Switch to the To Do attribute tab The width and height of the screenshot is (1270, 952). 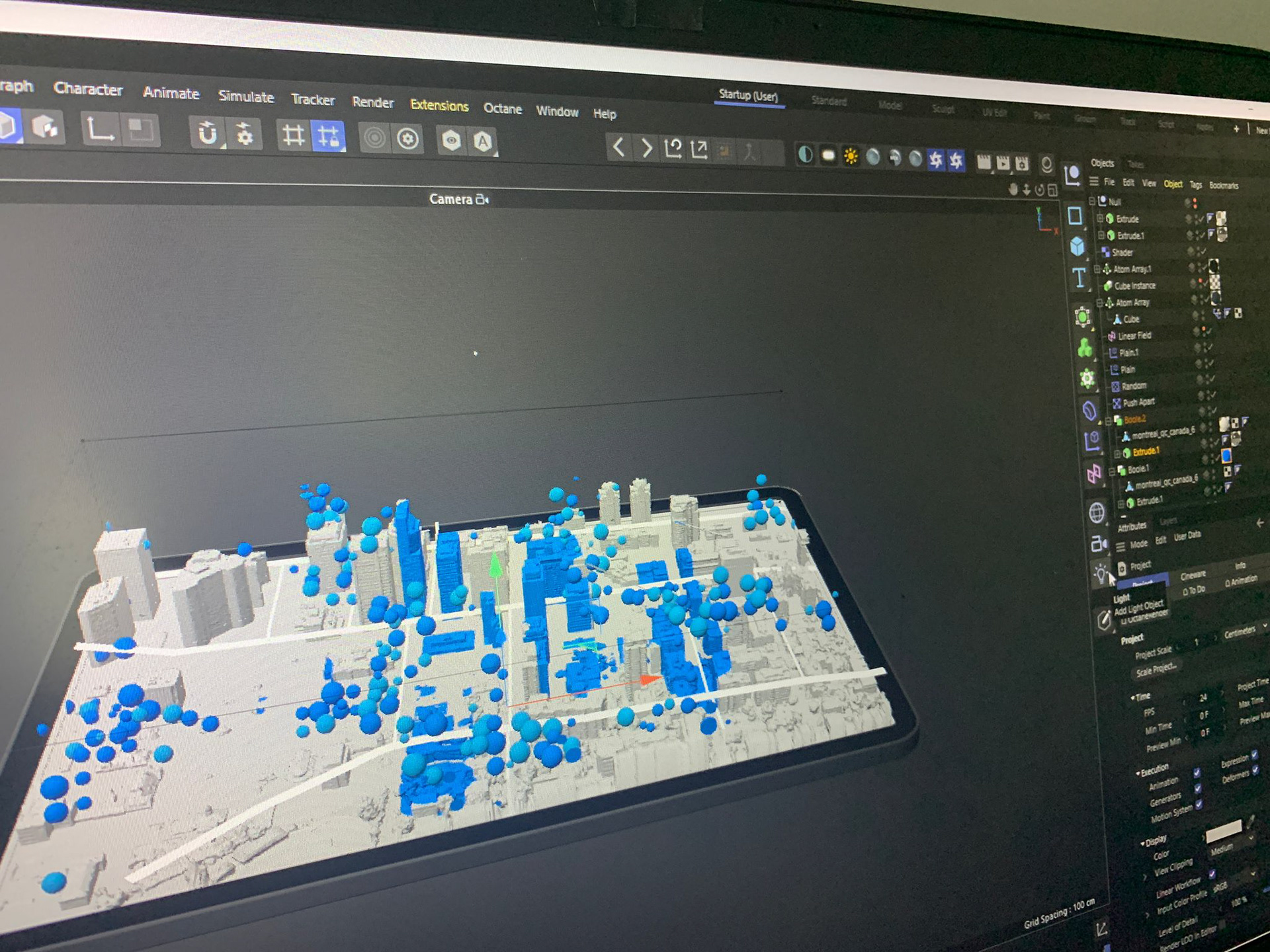pyautogui.click(x=1194, y=590)
